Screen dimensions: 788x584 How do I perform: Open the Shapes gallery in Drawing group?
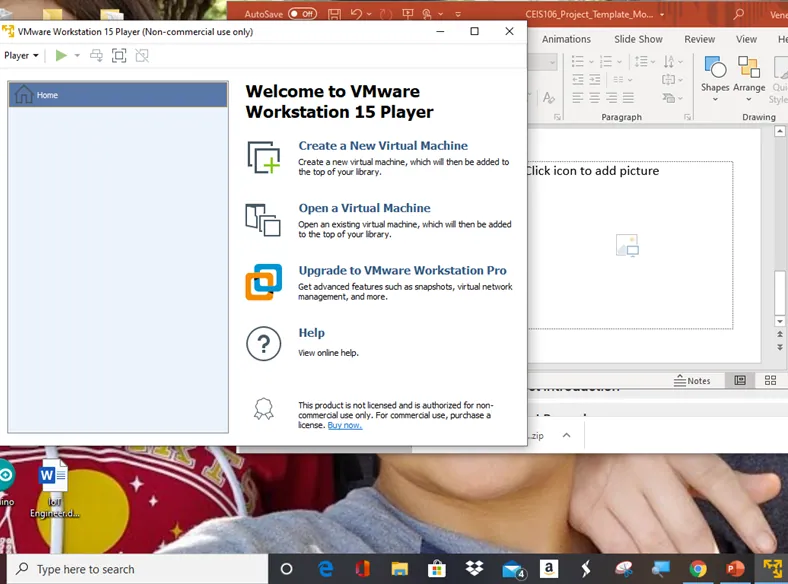point(715,78)
